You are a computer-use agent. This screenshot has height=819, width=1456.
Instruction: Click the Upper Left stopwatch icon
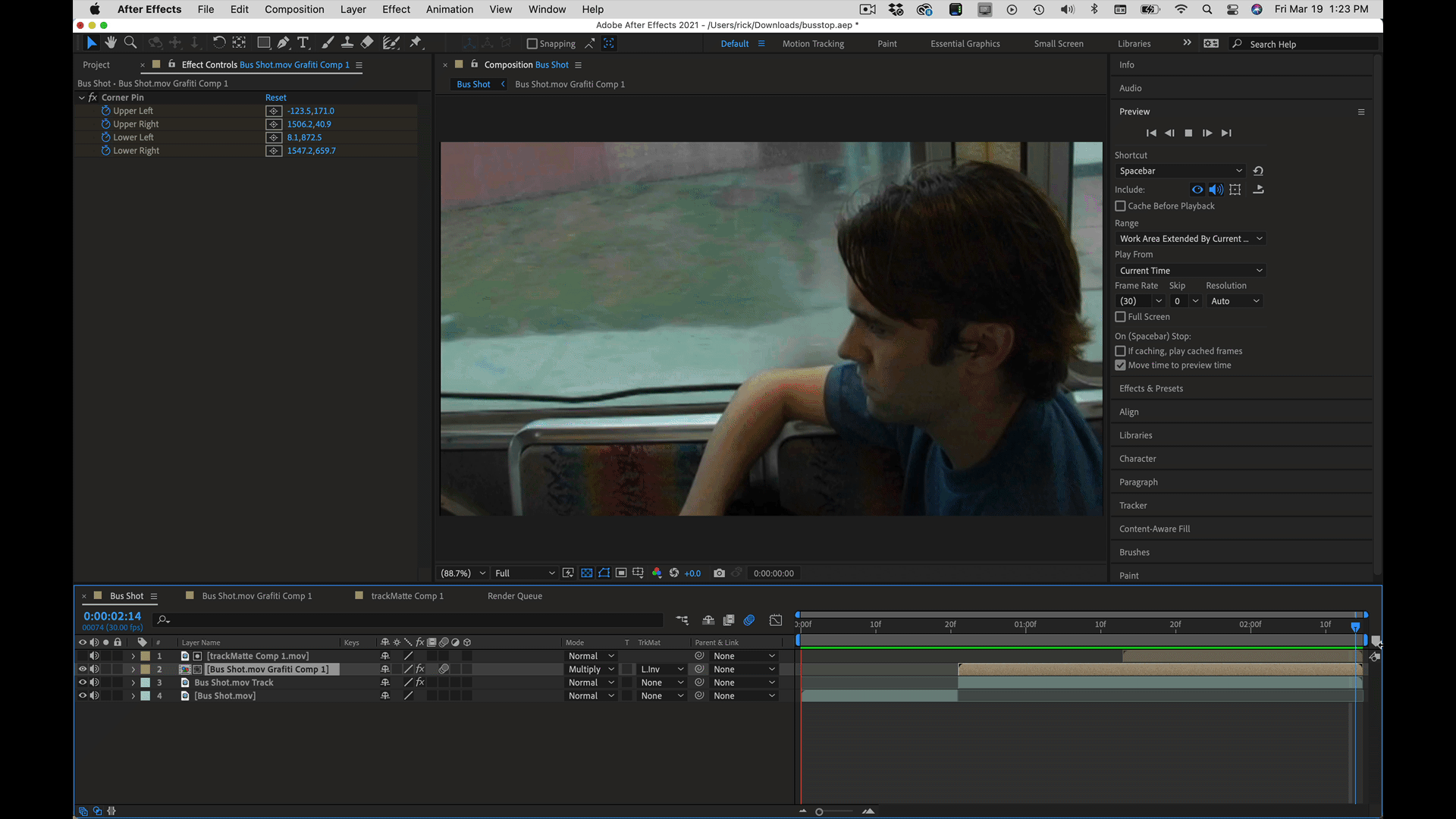coord(106,111)
